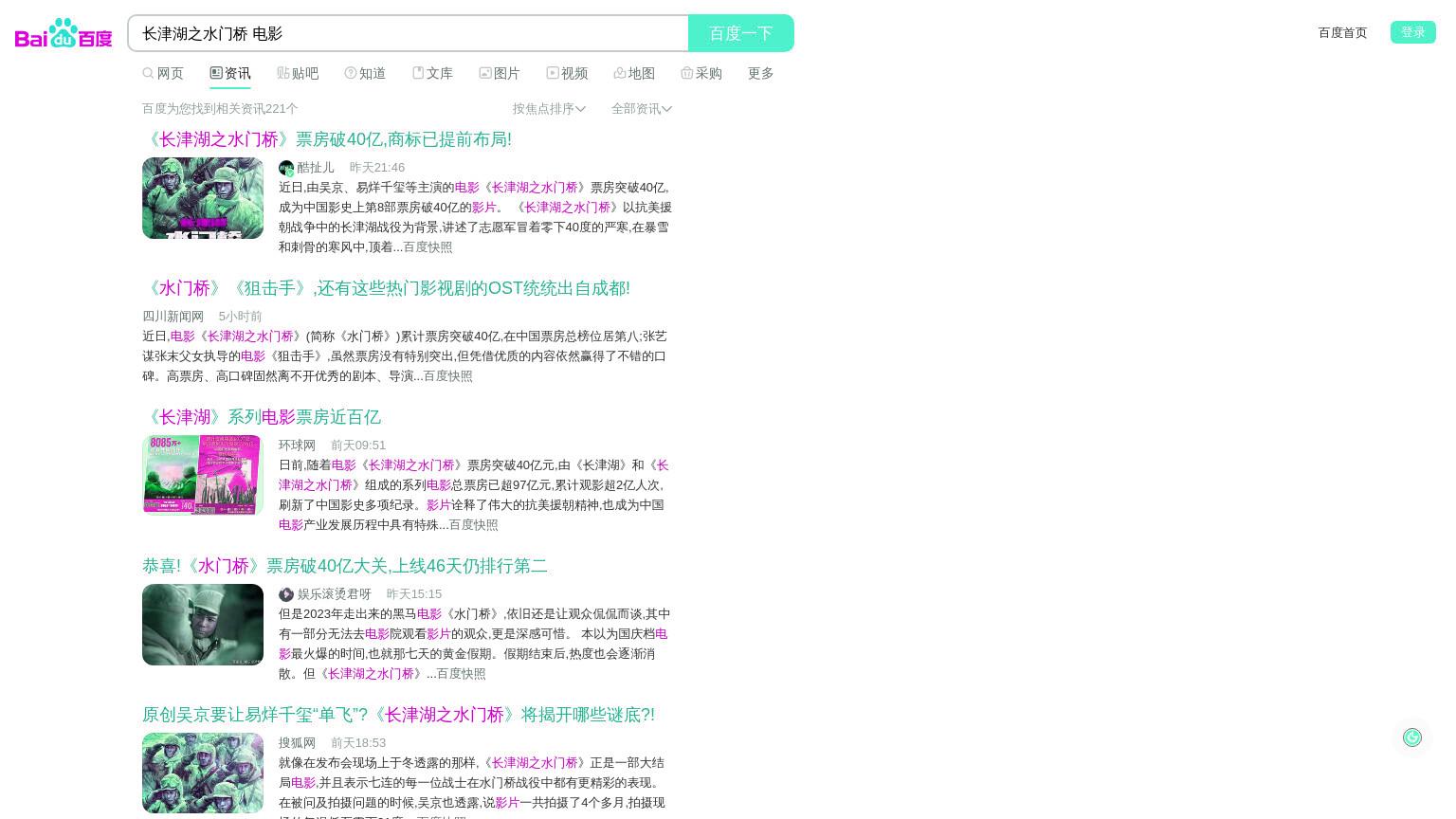Image resolution: width=1456 pixels, height=819 pixels.
Task: Click the 登录 login button
Action: pyautogui.click(x=1412, y=32)
